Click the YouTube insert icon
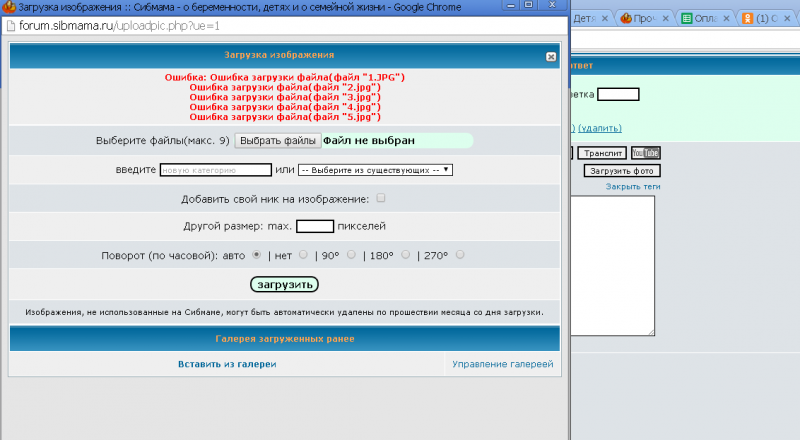The width and height of the screenshot is (800, 440). pyautogui.click(x=646, y=153)
